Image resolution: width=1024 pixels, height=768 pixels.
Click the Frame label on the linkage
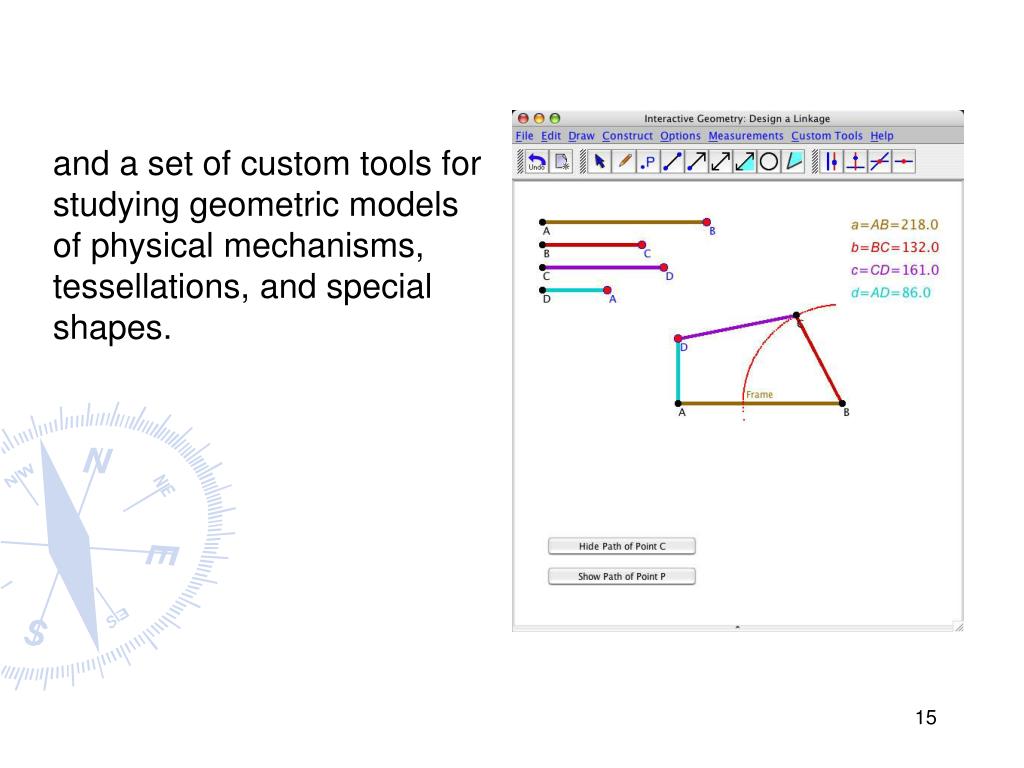click(760, 394)
